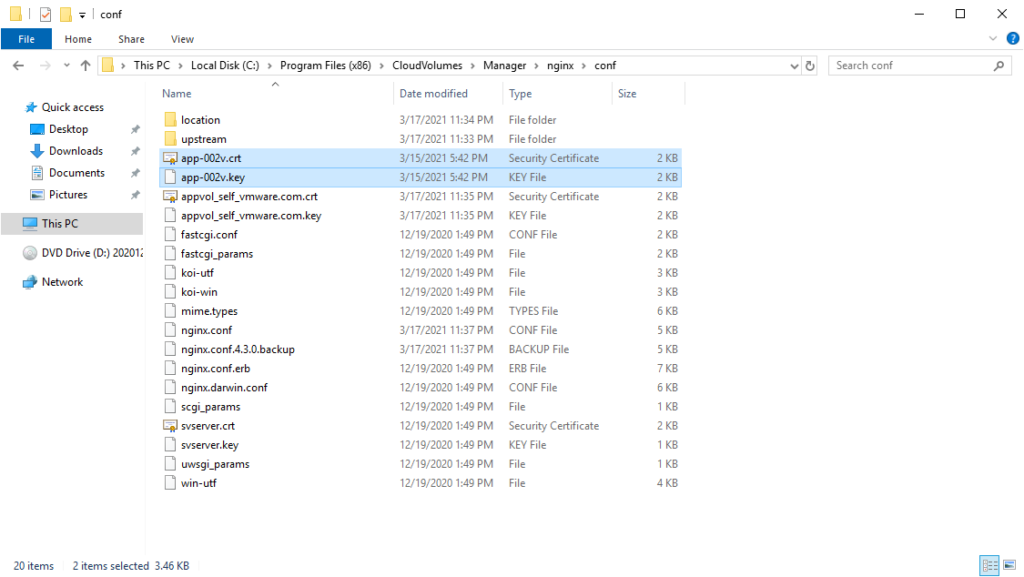Select the nginx.conf file
Viewport: 1024px width, 577px height.
coord(206,330)
